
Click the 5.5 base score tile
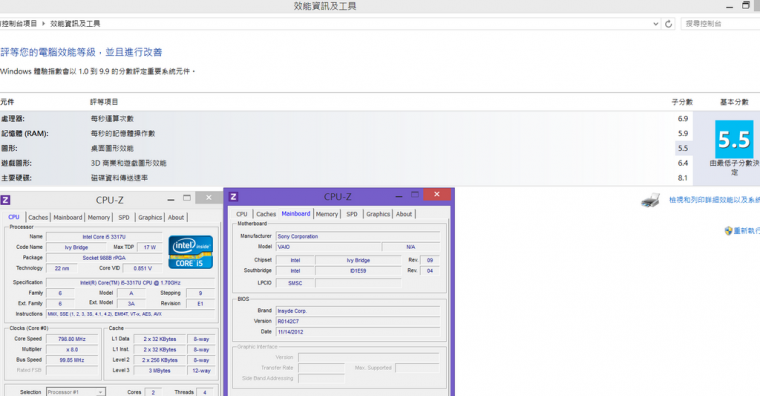point(734,139)
